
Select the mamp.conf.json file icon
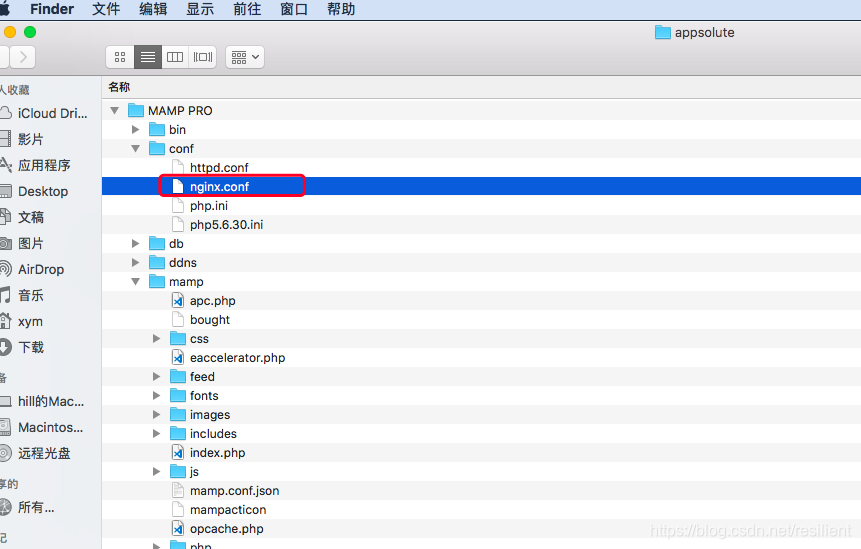point(178,491)
